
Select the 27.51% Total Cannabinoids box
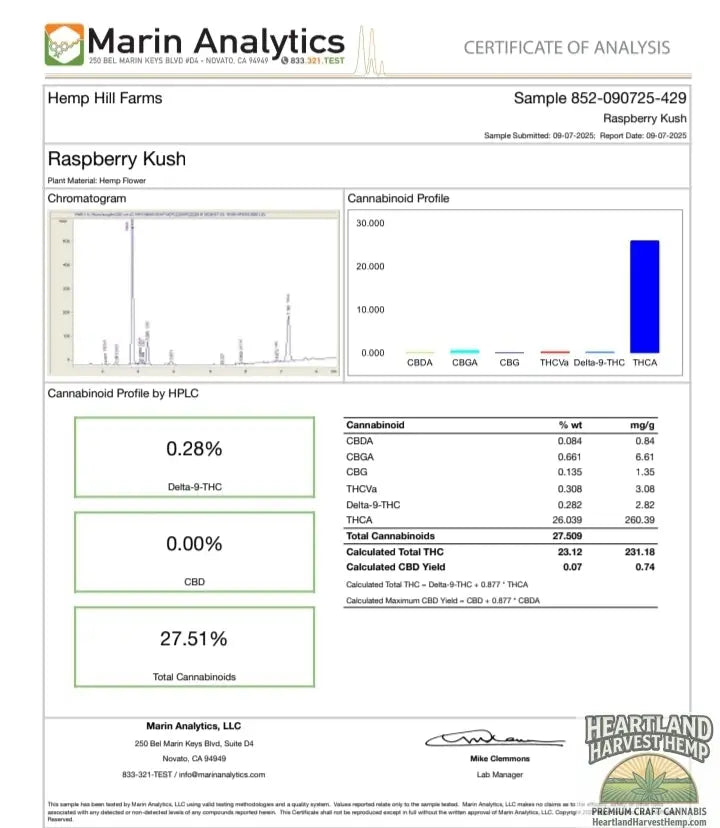(x=194, y=647)
